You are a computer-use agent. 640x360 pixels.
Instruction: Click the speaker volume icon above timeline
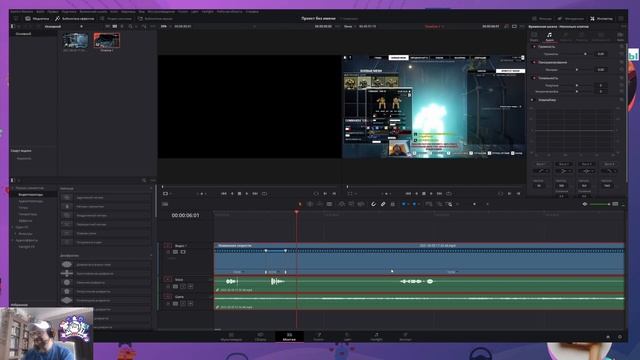[x=585, y=204]
